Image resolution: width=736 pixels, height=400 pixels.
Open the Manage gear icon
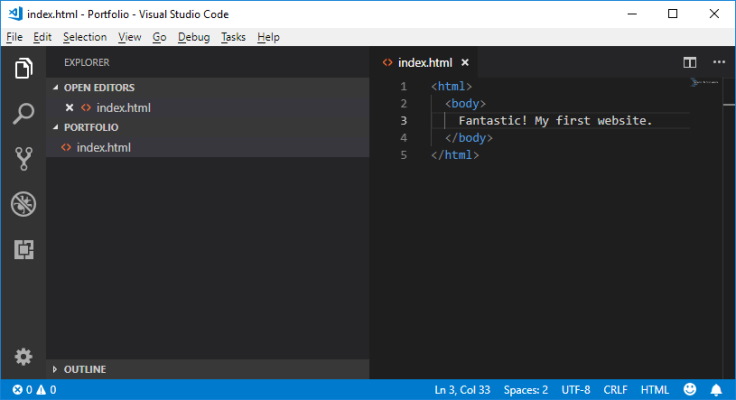(x=23, y=357)
